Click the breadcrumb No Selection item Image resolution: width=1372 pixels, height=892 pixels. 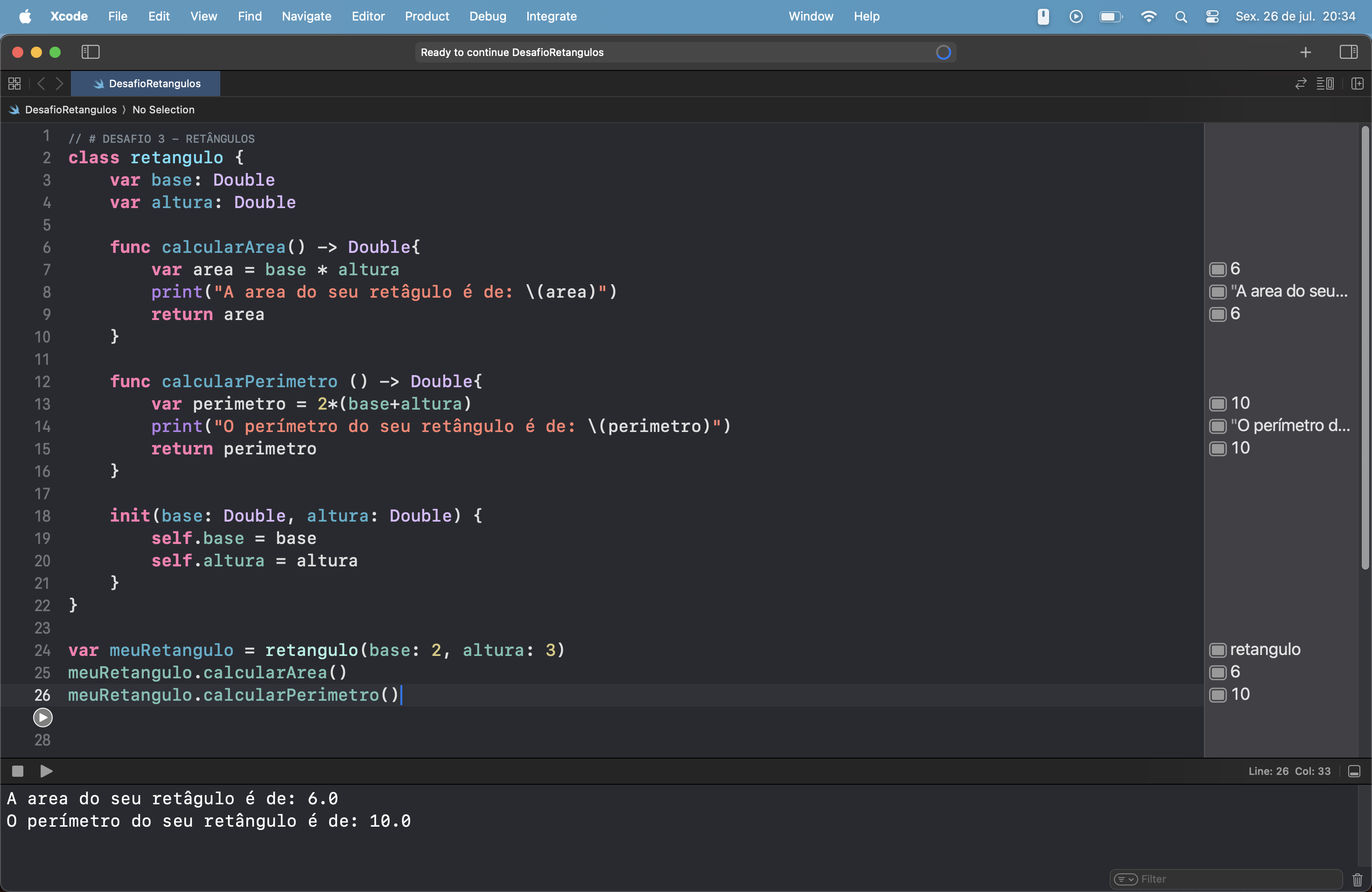pyautogui.click(x=163, y=109)
